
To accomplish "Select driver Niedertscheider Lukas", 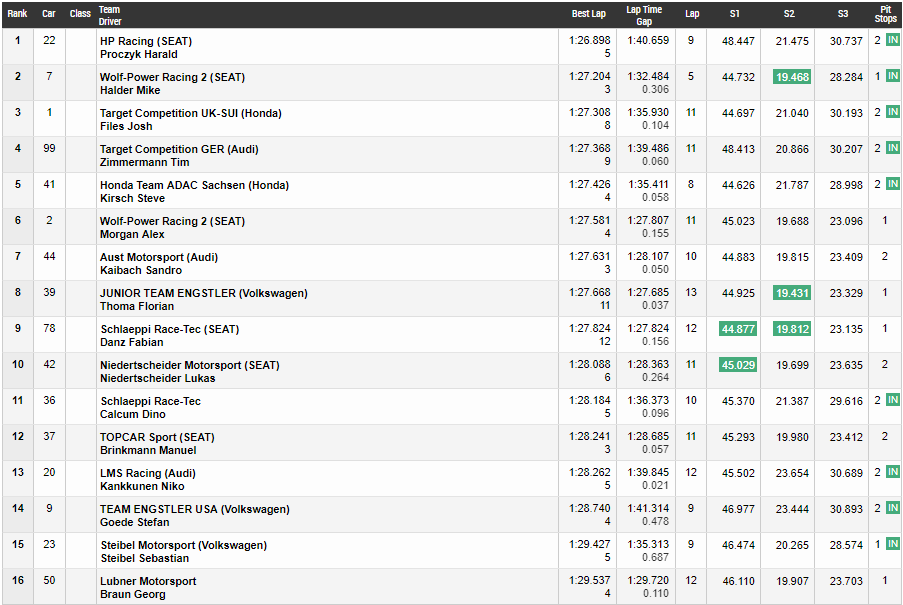I will pos(158,378).
